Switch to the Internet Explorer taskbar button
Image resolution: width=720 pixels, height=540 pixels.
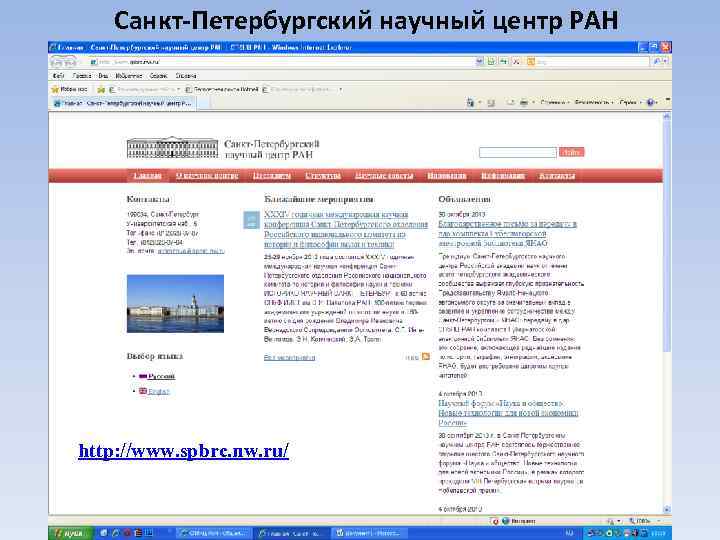290,533
